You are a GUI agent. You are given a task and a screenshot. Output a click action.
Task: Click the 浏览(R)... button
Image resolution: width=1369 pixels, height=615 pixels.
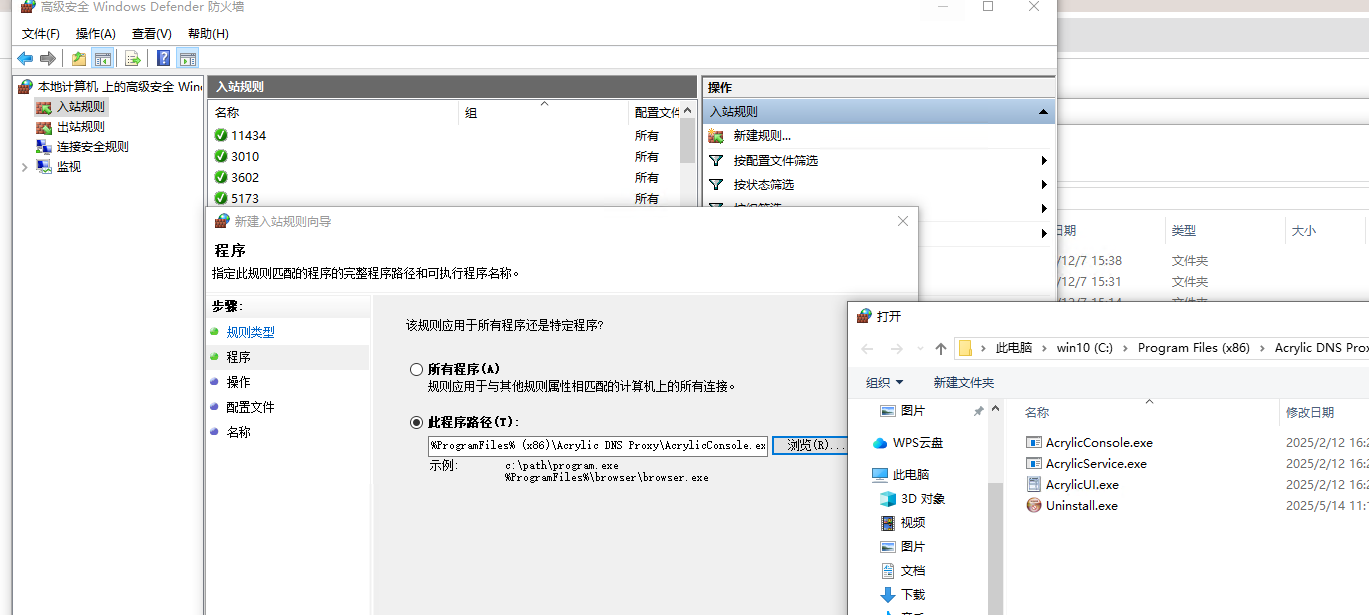(x=809, y=446)
